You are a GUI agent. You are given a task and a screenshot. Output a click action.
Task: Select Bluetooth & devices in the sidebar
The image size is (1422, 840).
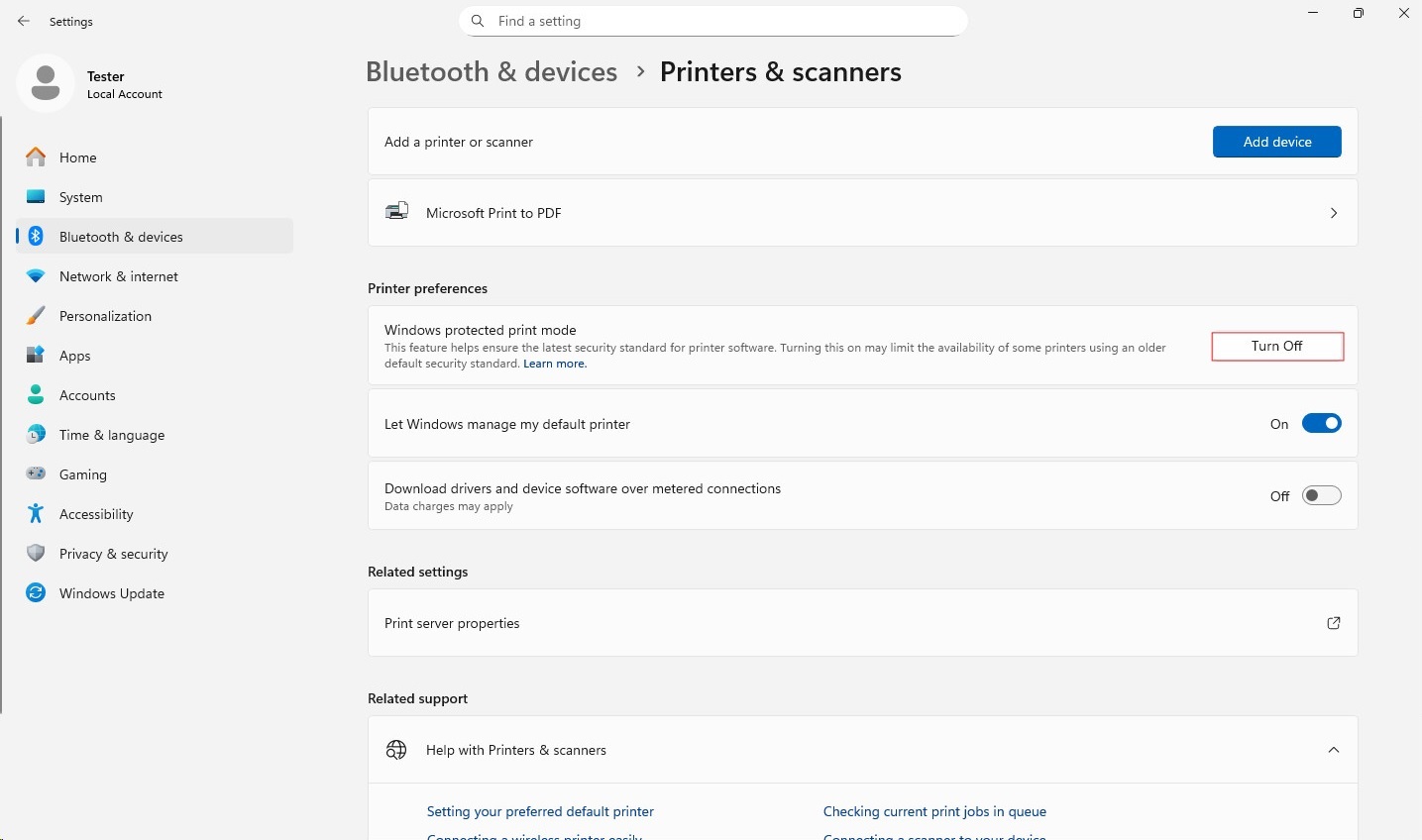click(155, 237)
